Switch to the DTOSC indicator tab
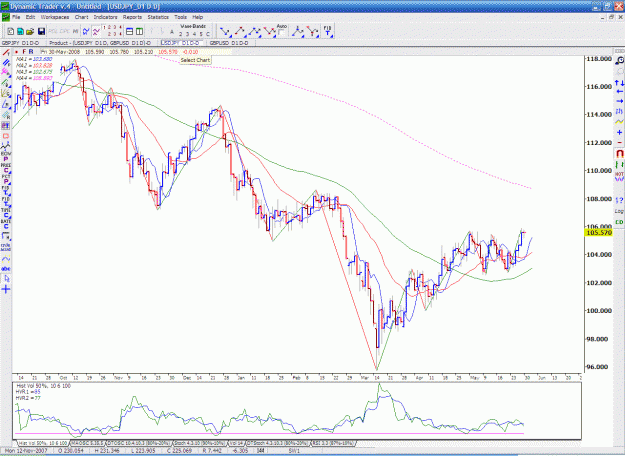The width and height of the screenshot is (625, 456). (138, 443)
